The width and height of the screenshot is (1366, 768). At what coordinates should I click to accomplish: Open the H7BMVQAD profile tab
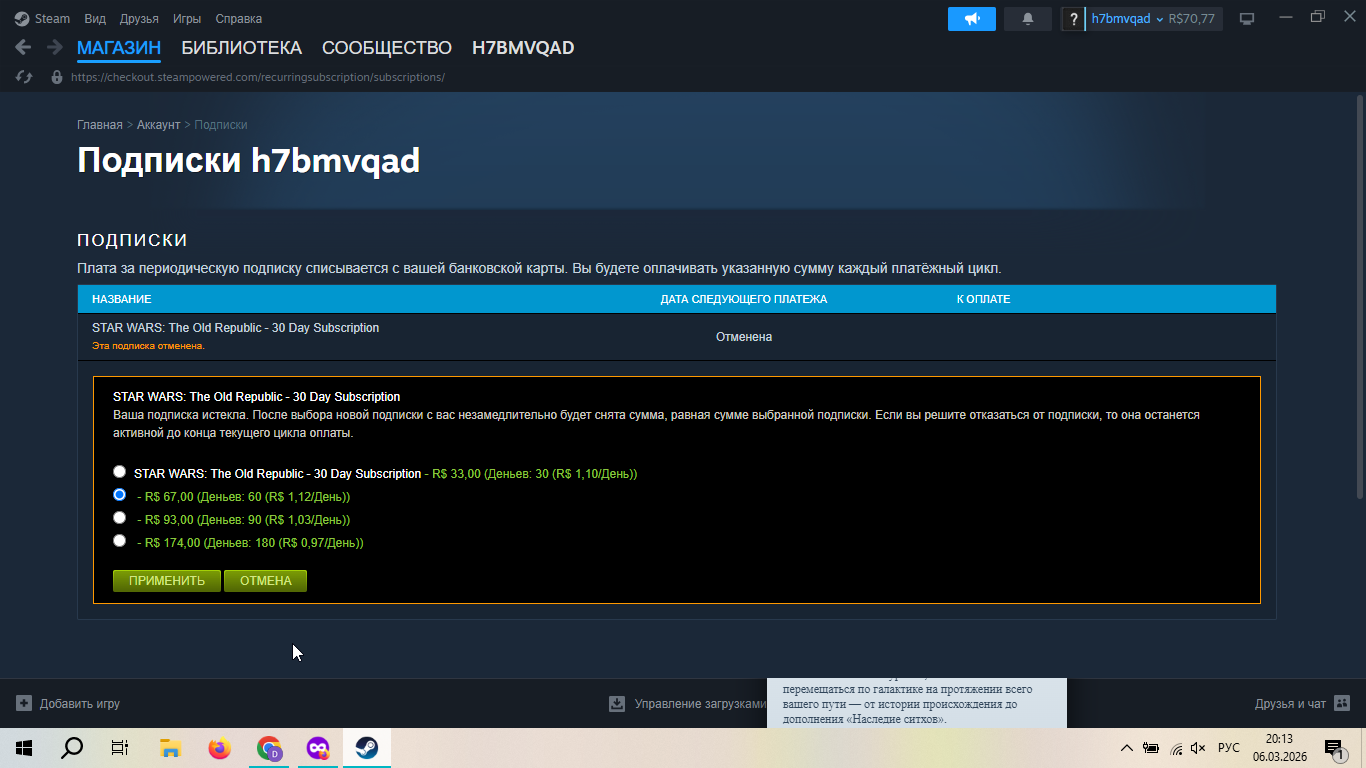click(x=523, y=48)
